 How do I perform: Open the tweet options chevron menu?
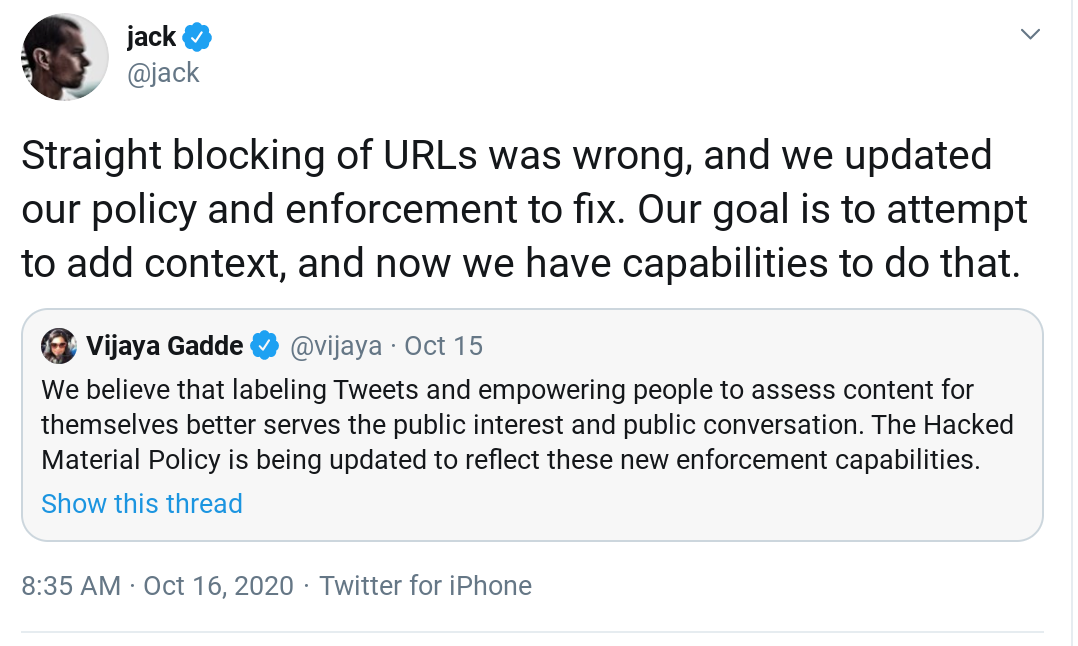1030,34
